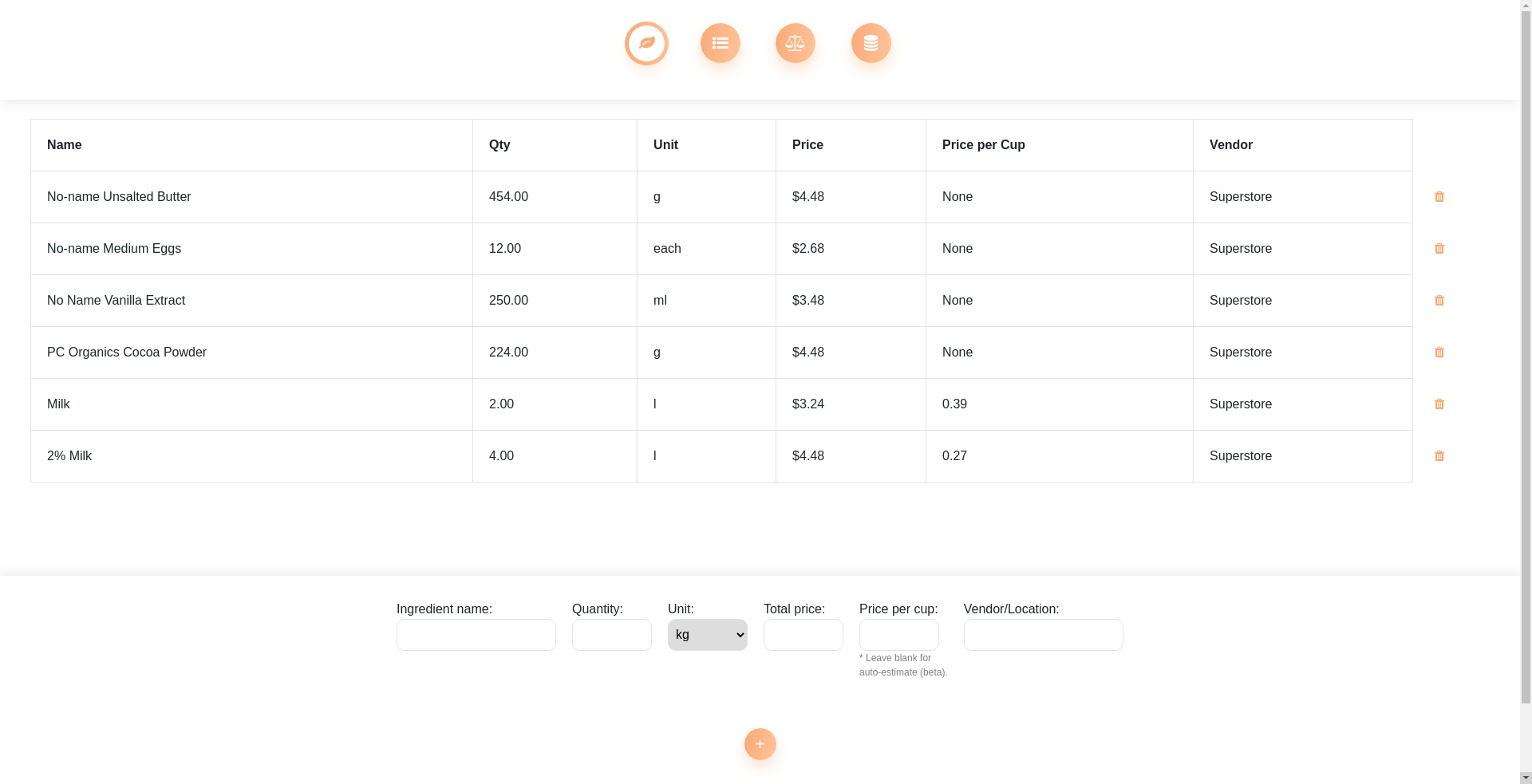1532x784 pixels.
Task: Click the $3.24 price cell
Action: [x=851, y=404]
